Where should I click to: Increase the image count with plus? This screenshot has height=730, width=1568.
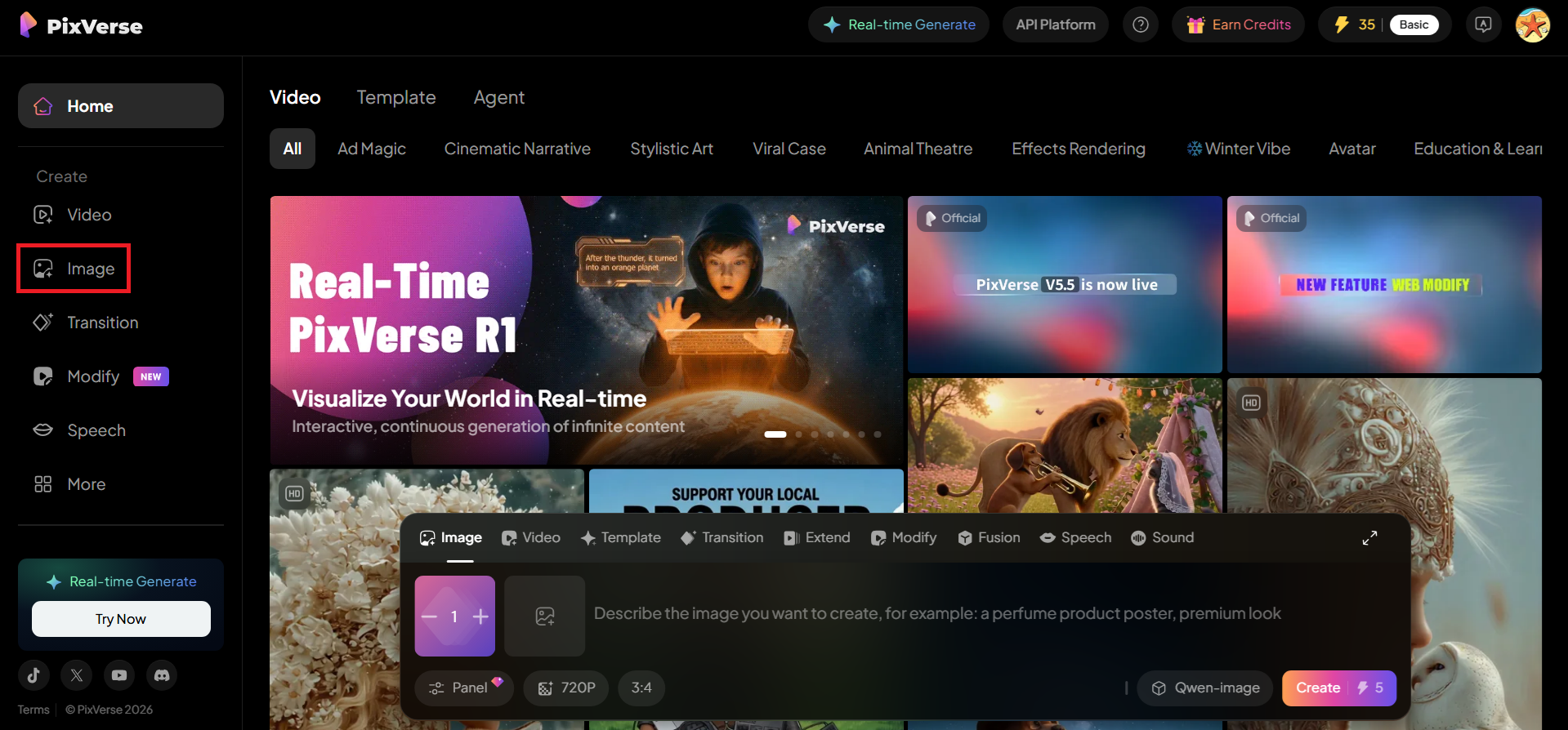pos(480,616)
